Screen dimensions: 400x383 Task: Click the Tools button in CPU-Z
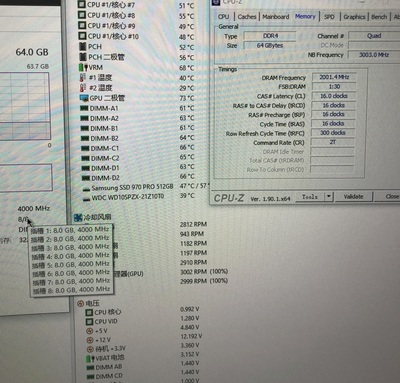pyautogui.click(x=310, y=197)
